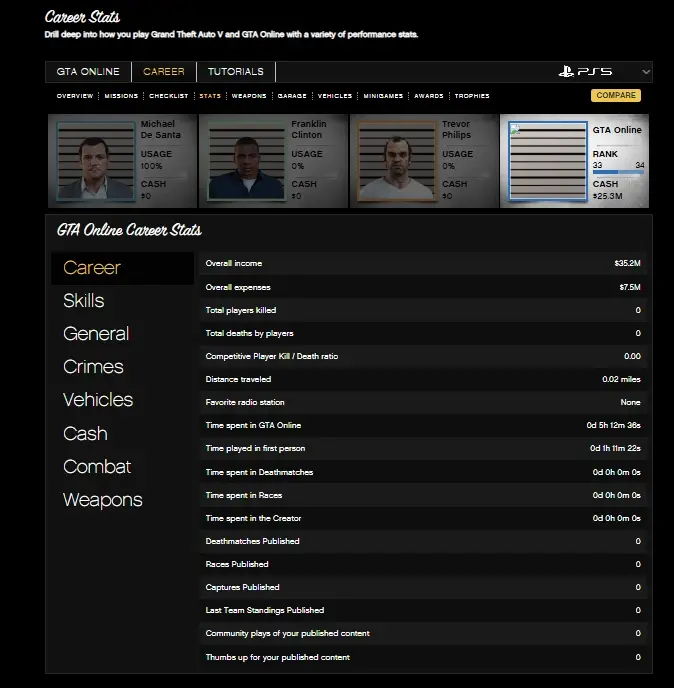
Task: Click the Overall expenses label
Action: point(238,287)
